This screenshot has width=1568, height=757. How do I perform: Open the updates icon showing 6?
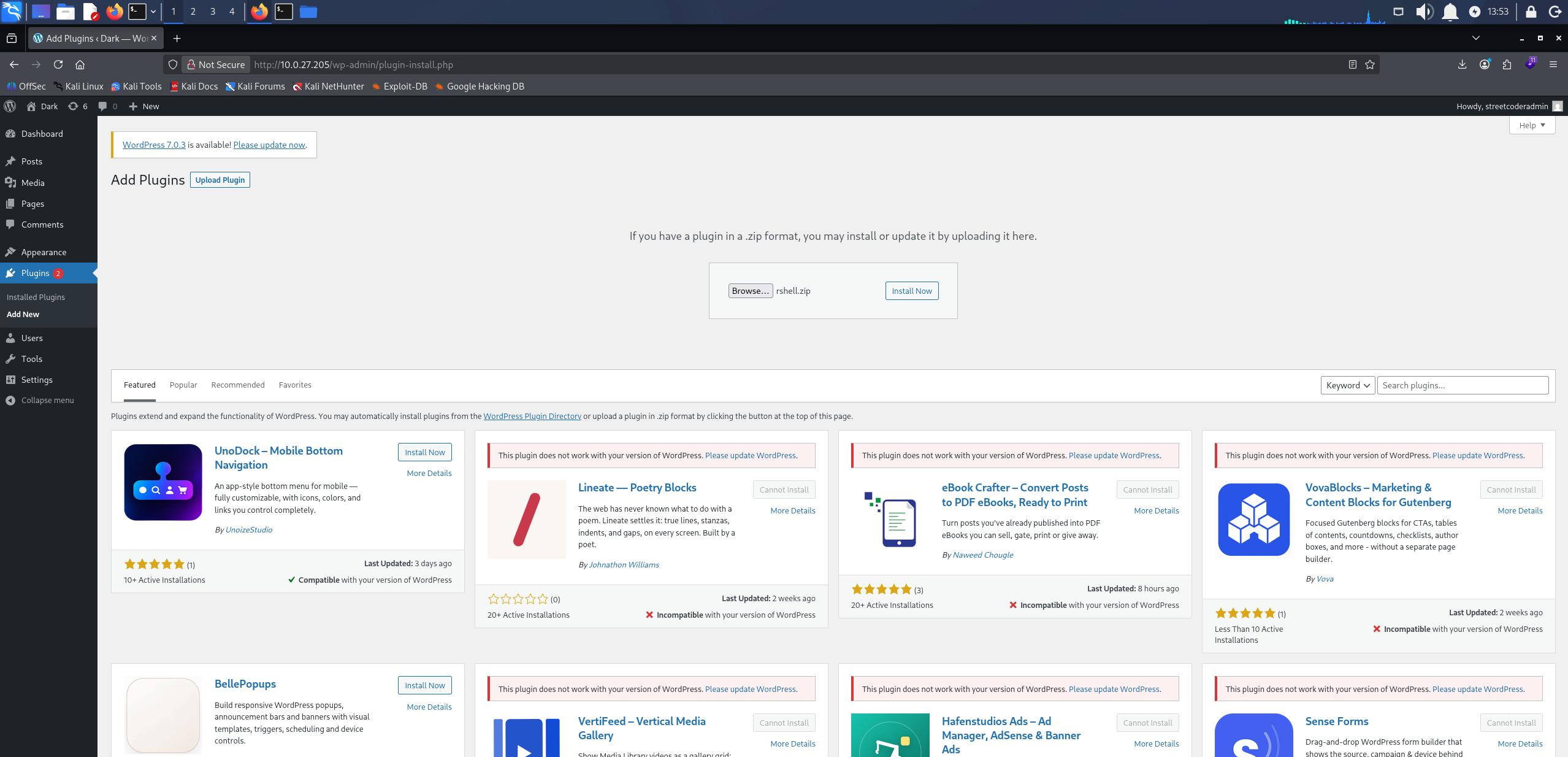(x=77, y=106)
